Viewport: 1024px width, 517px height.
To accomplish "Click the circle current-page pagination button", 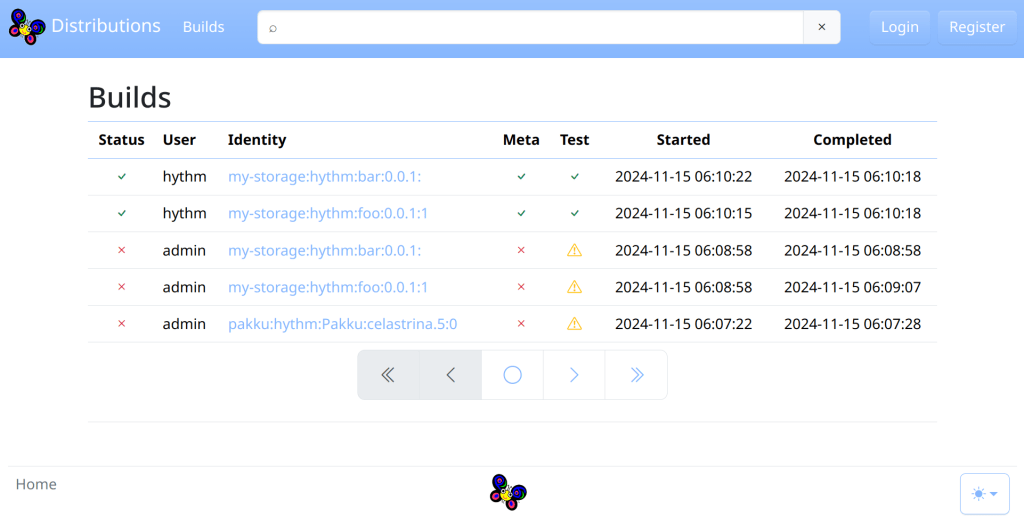I will click(x=512, y=375).
